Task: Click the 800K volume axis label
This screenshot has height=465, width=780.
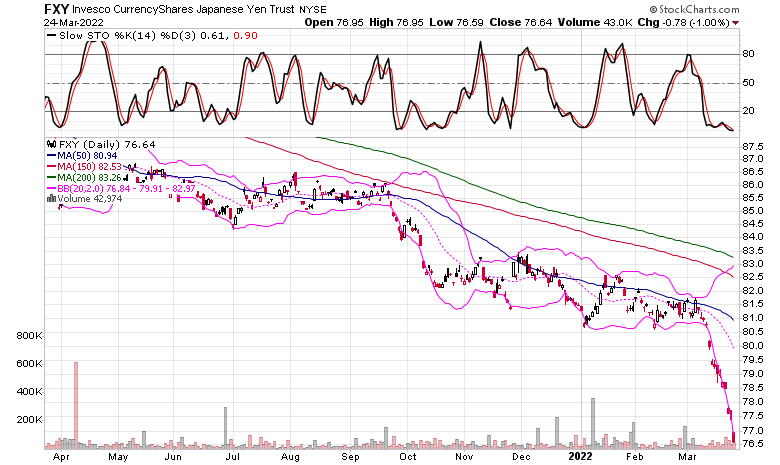Action: [x=29, y=336]
